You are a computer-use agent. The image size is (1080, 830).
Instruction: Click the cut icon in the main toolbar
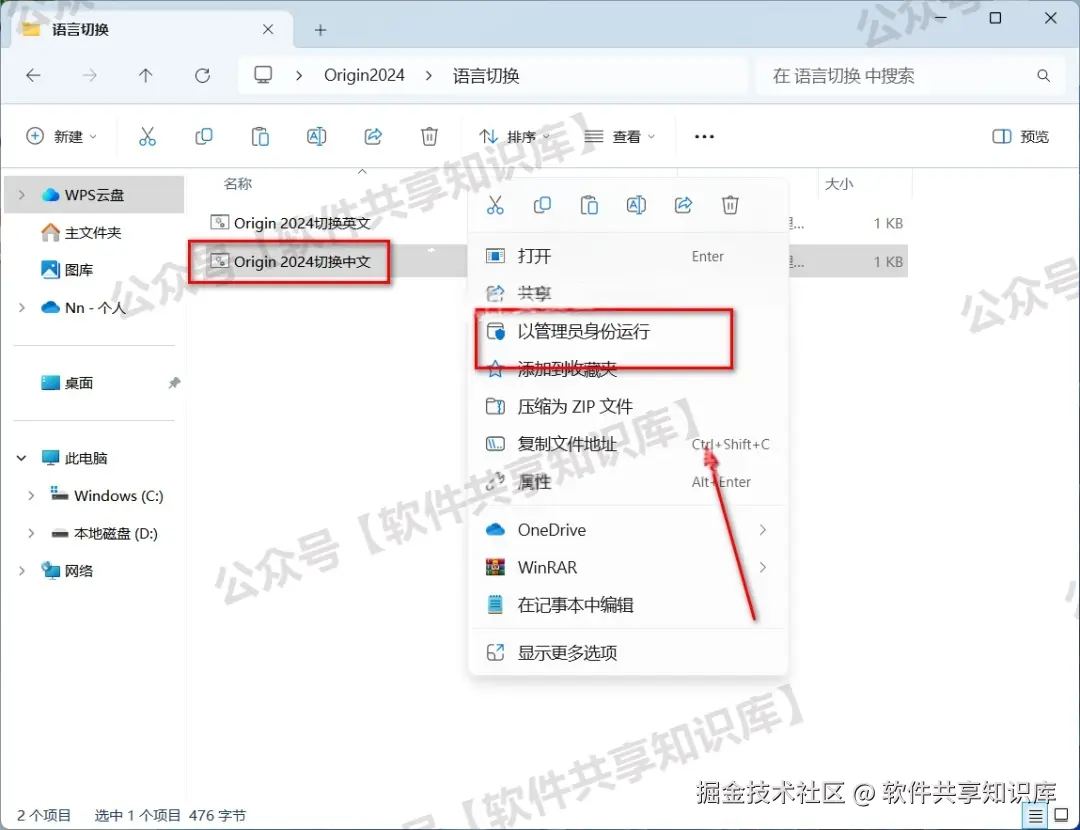tap(147, 136)
